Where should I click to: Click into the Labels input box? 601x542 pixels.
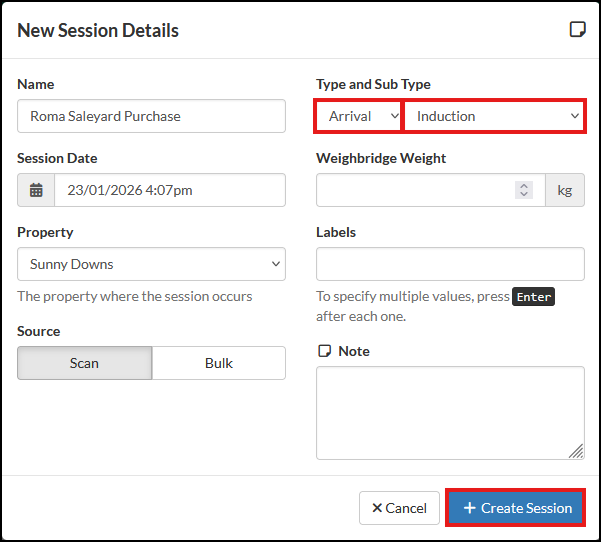450,264
